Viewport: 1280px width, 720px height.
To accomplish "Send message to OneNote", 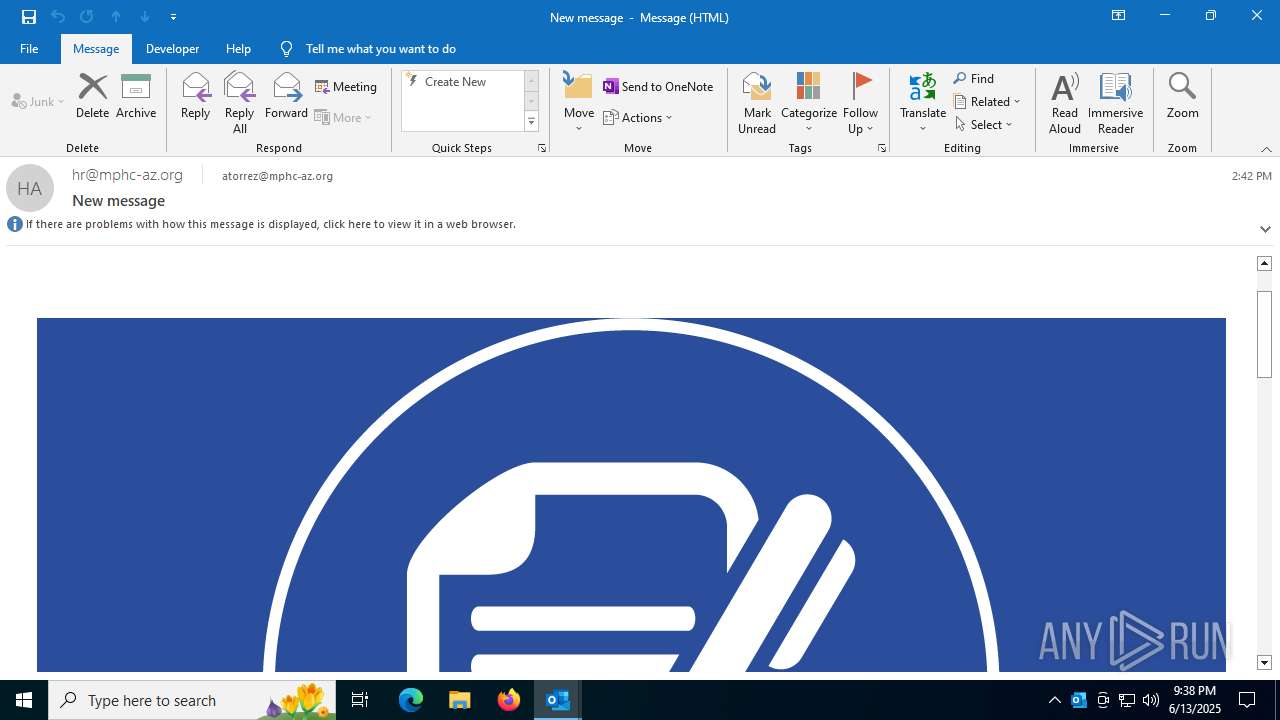I will (658, 87).
